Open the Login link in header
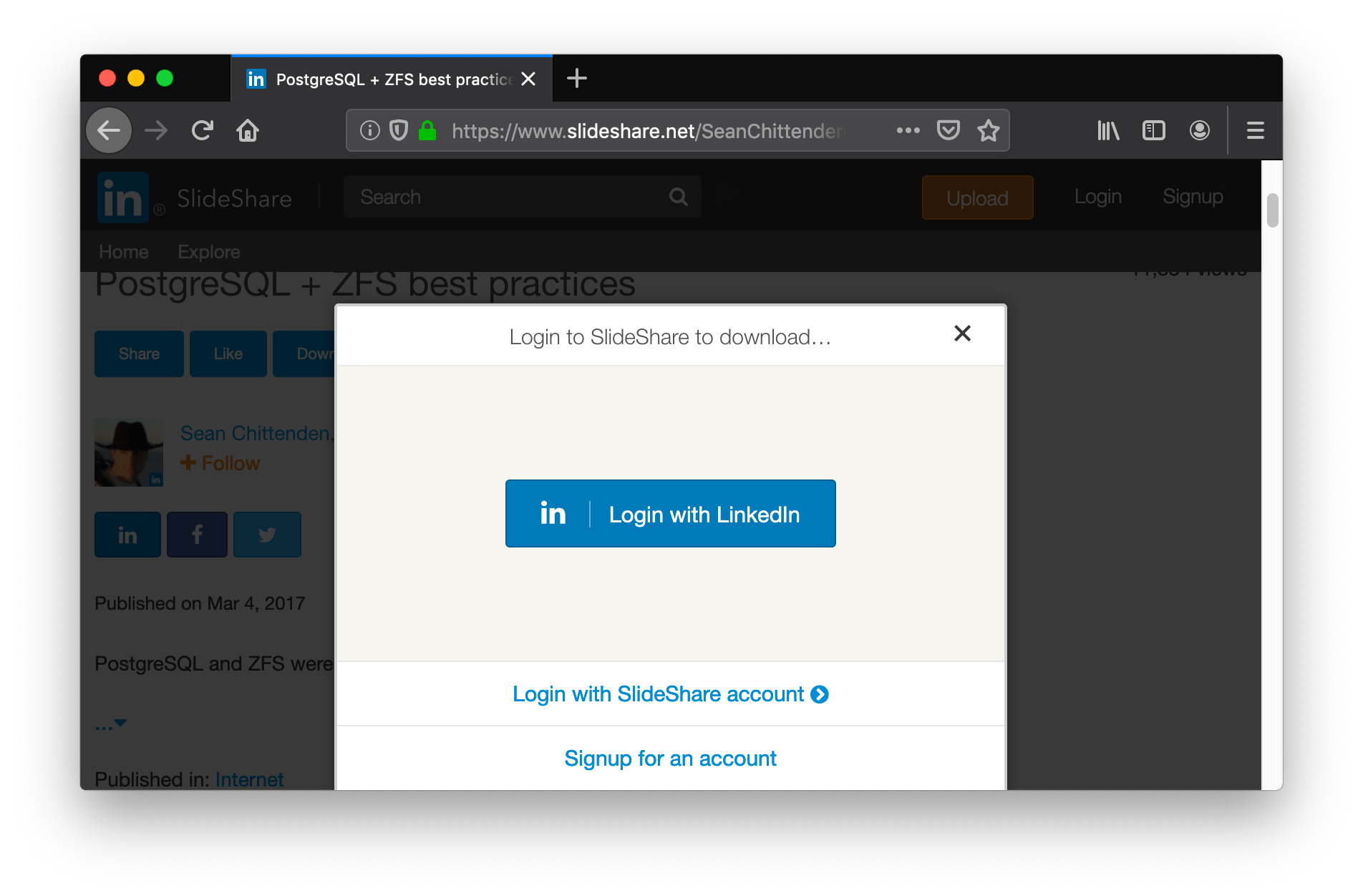1363x896 pixels. (1097, 197)
